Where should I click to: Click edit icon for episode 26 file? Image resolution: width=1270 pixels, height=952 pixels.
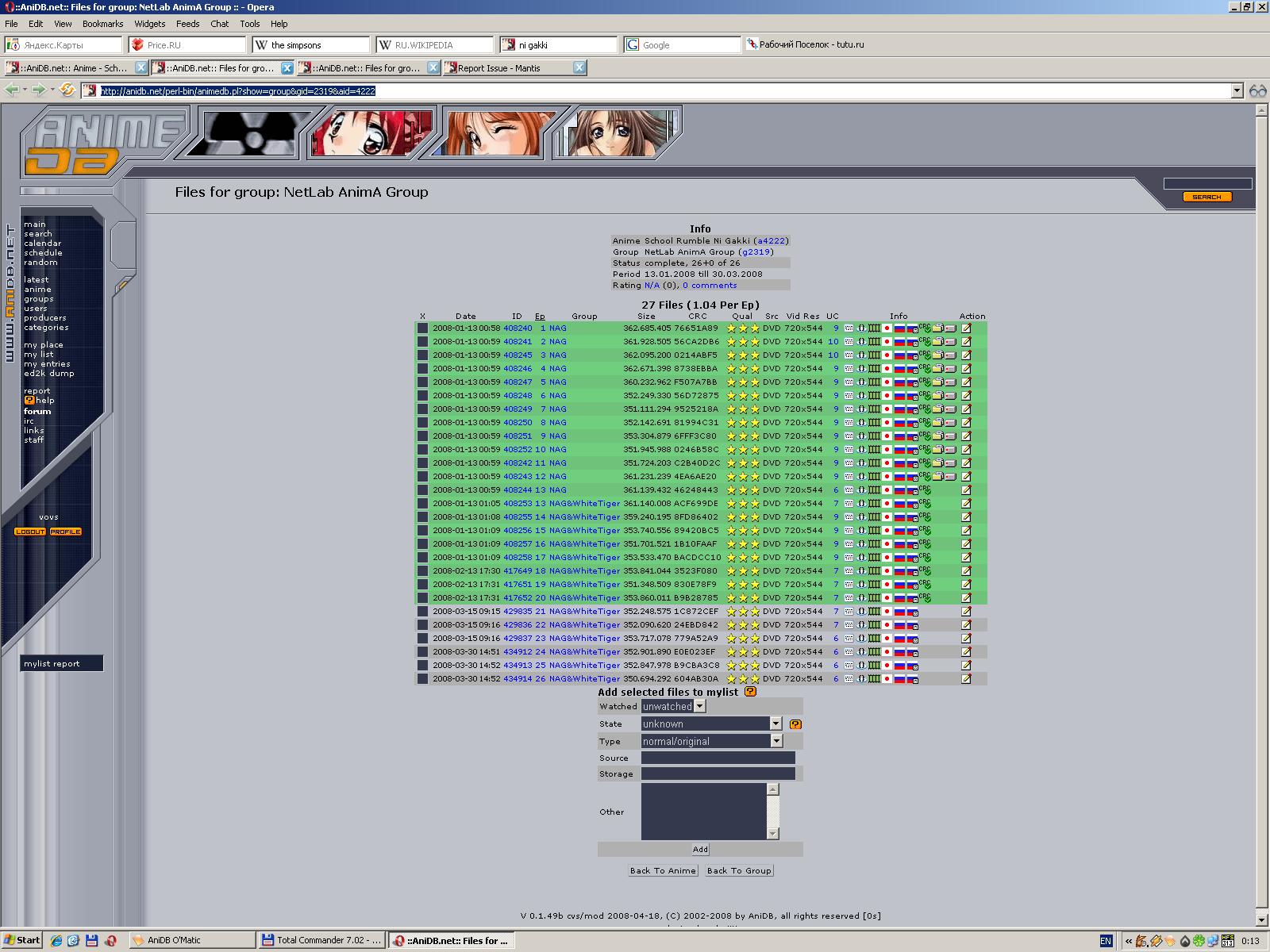(966, 678)
